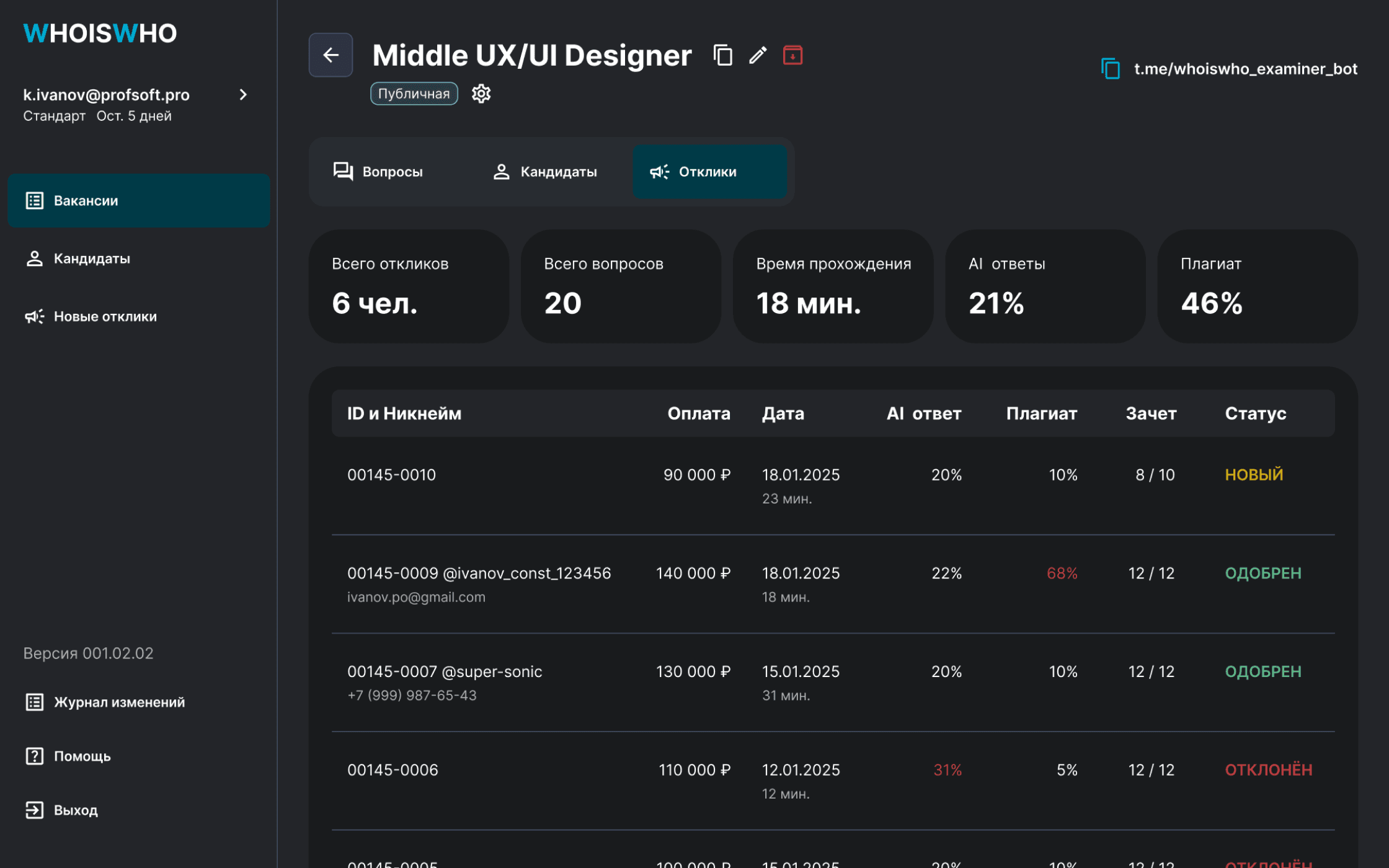
Task: Sort by Зачет column header
Action: coord(1151,414)
